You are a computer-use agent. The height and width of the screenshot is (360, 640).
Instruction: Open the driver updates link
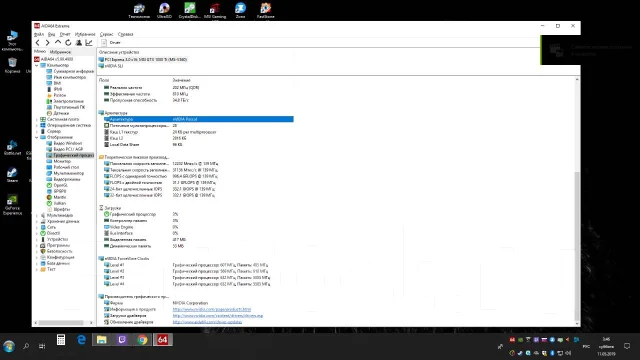207,322
